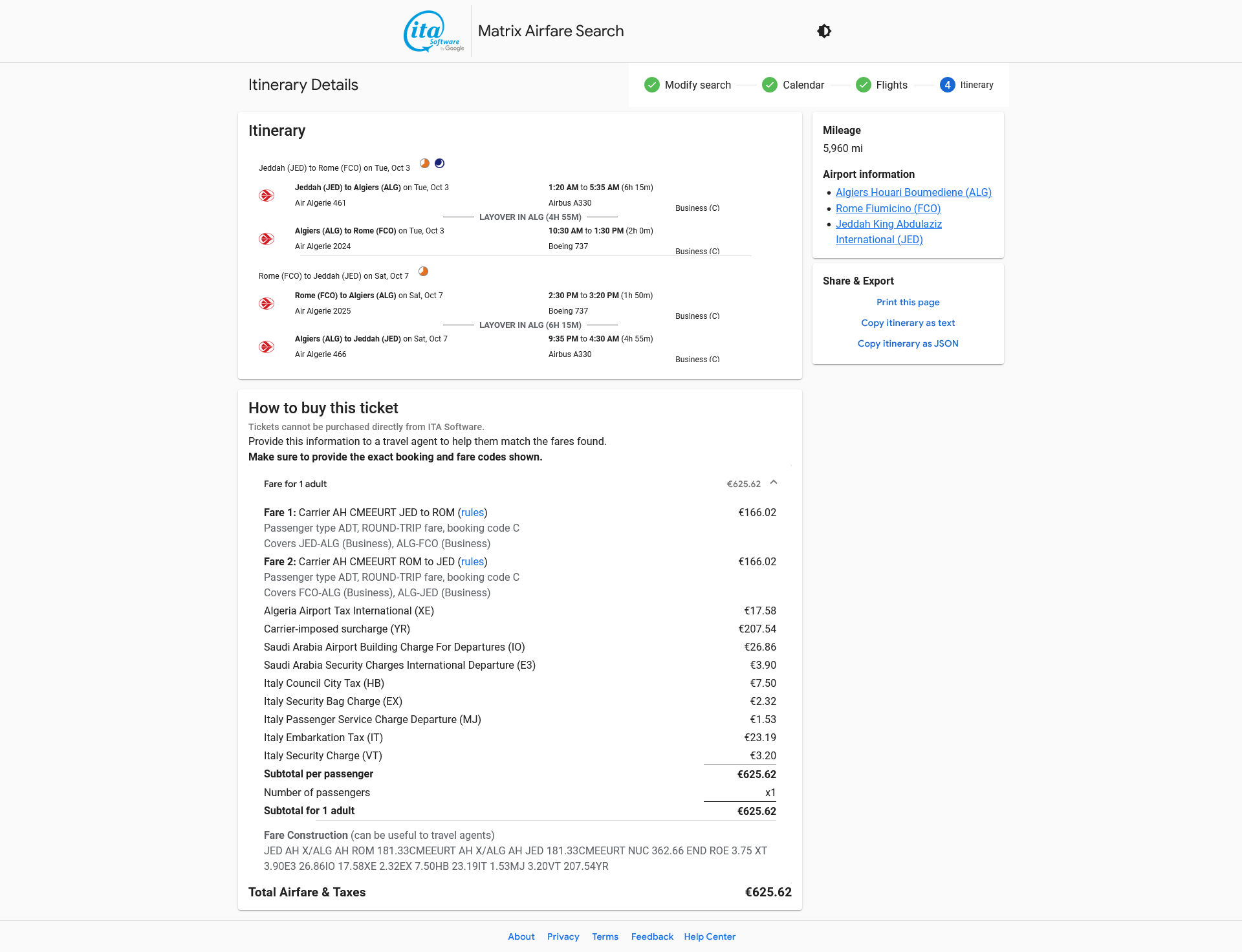
Task: Open the fare rules for Fare 1
Action: 472,512
